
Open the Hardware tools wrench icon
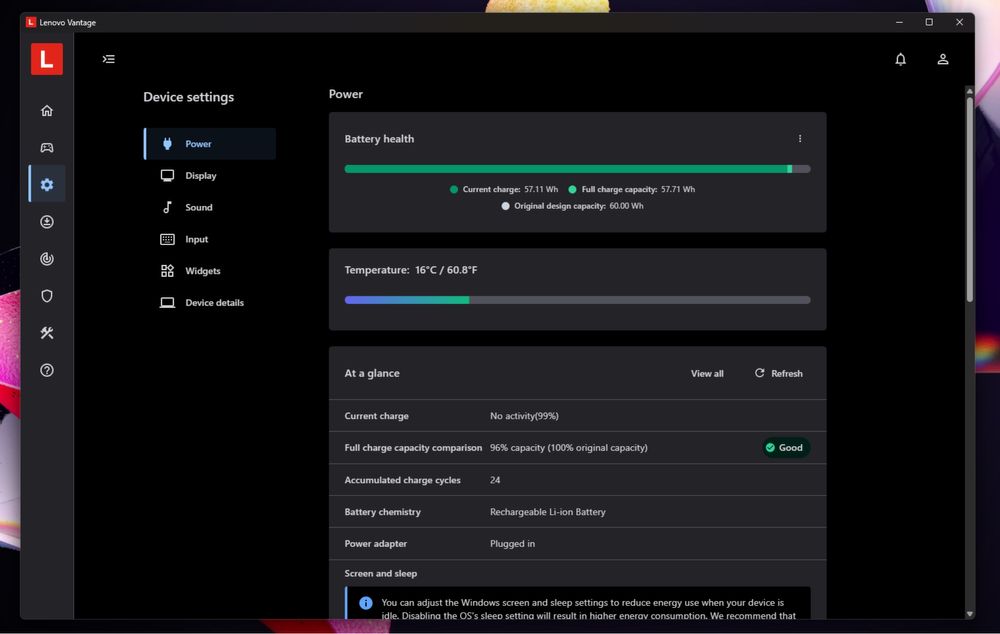47,333
